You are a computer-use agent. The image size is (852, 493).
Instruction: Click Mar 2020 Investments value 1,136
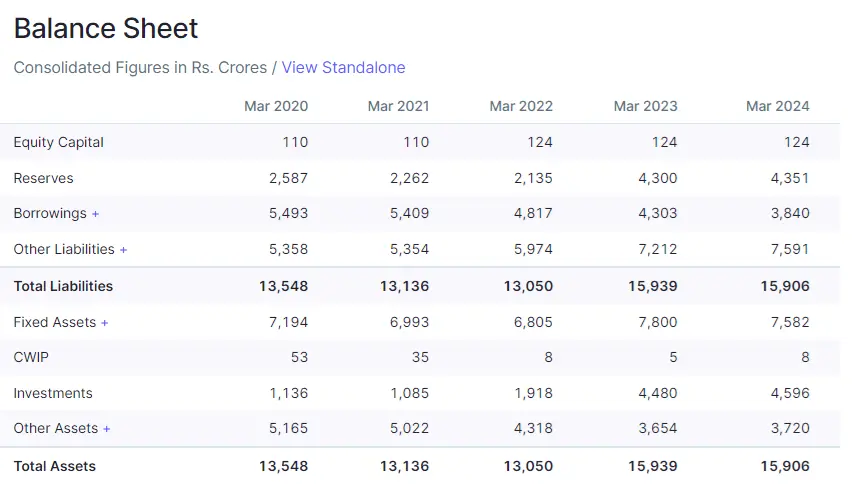[x=288, y=393]
